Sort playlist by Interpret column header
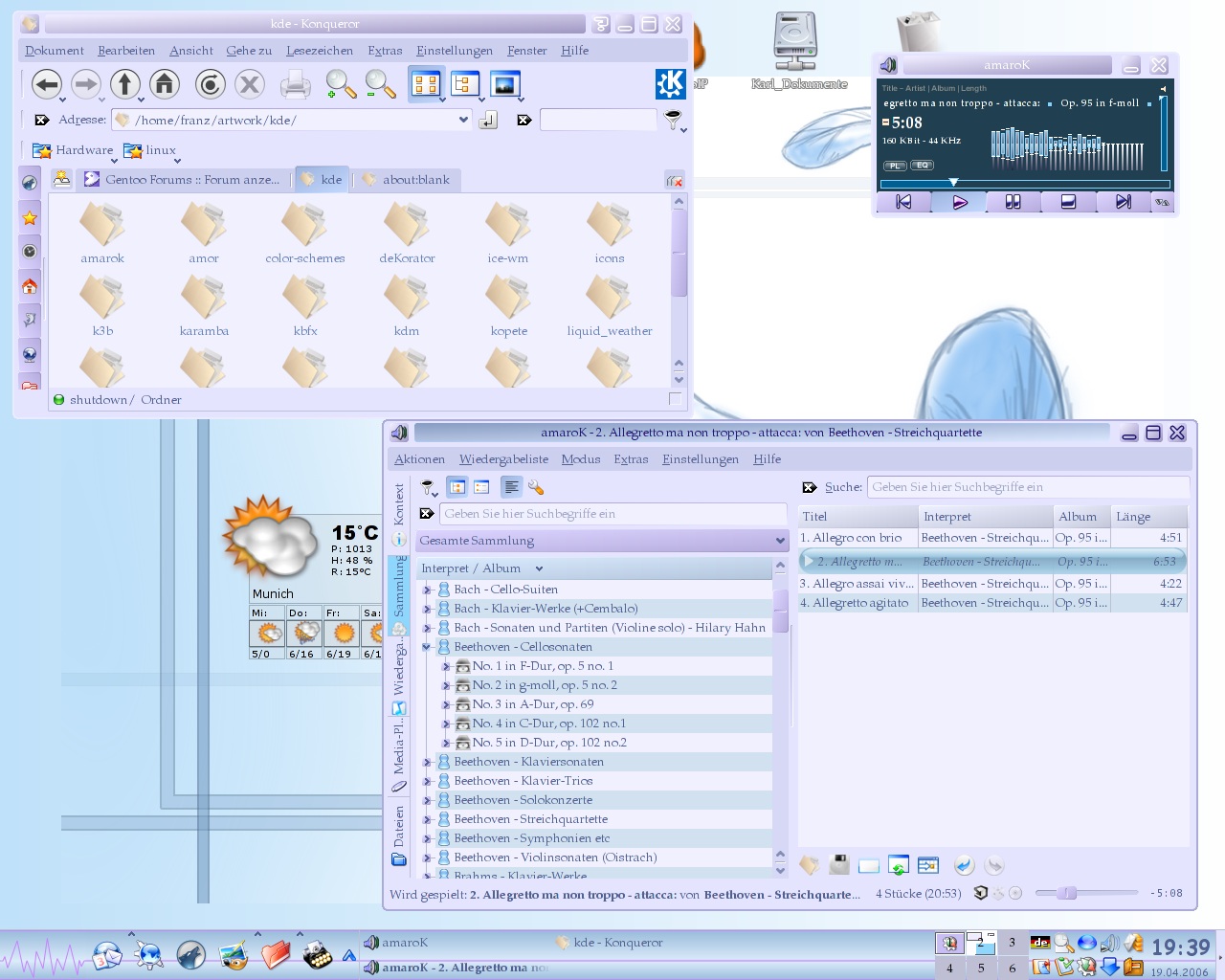This screenshot has height=980, width=1225. (986, 517)
